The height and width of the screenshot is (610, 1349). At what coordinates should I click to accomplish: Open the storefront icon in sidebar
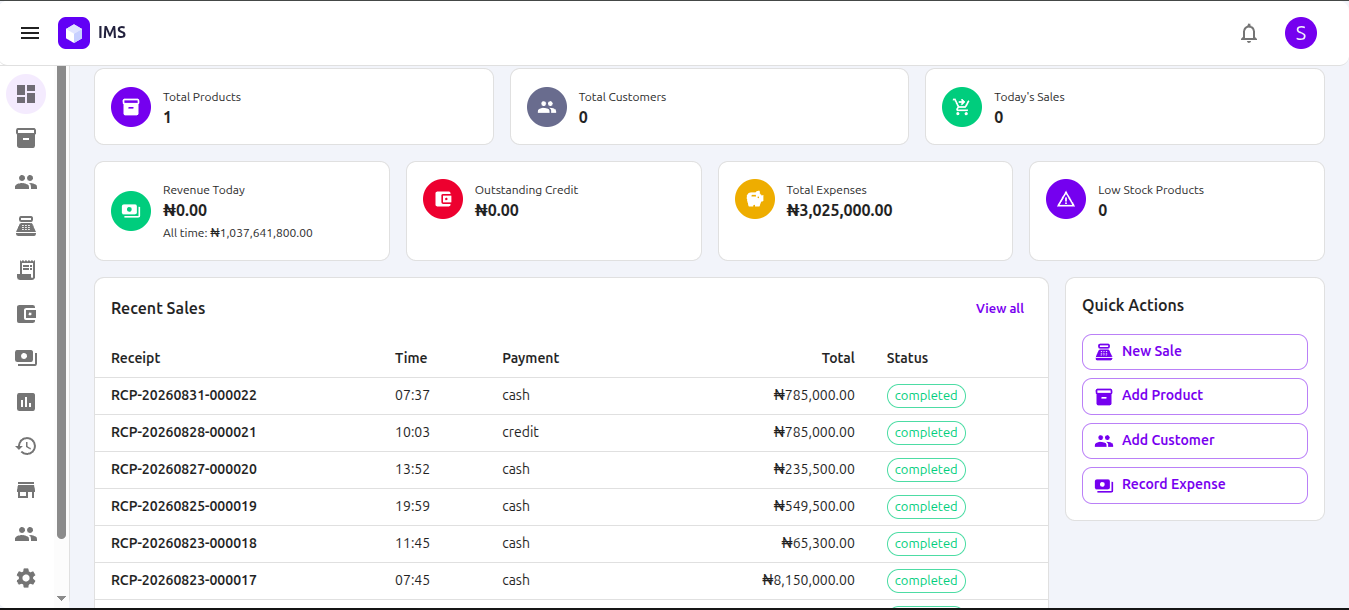pyautogui.click(x=26, y=490)
